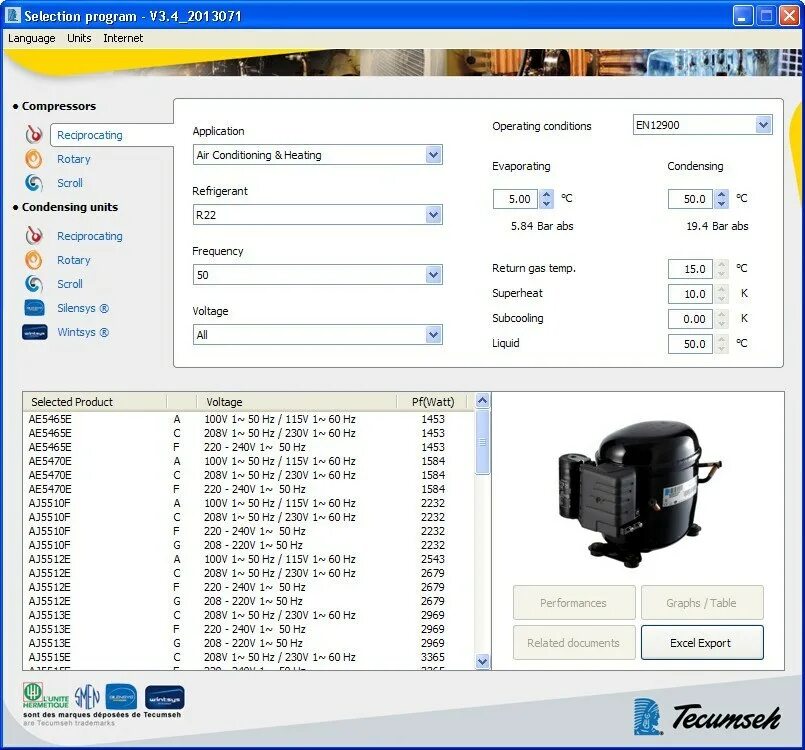Select AE5465E row with voltage code C

point(248,433)
